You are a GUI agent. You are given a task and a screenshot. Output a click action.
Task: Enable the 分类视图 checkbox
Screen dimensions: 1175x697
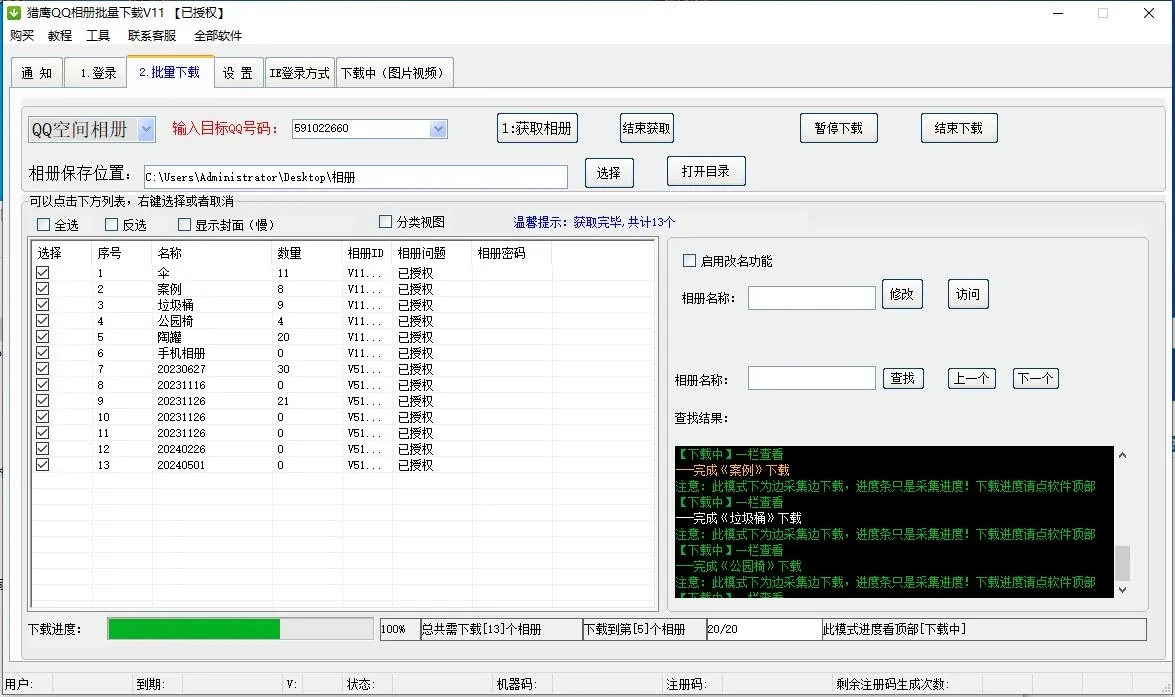[385, 222]
